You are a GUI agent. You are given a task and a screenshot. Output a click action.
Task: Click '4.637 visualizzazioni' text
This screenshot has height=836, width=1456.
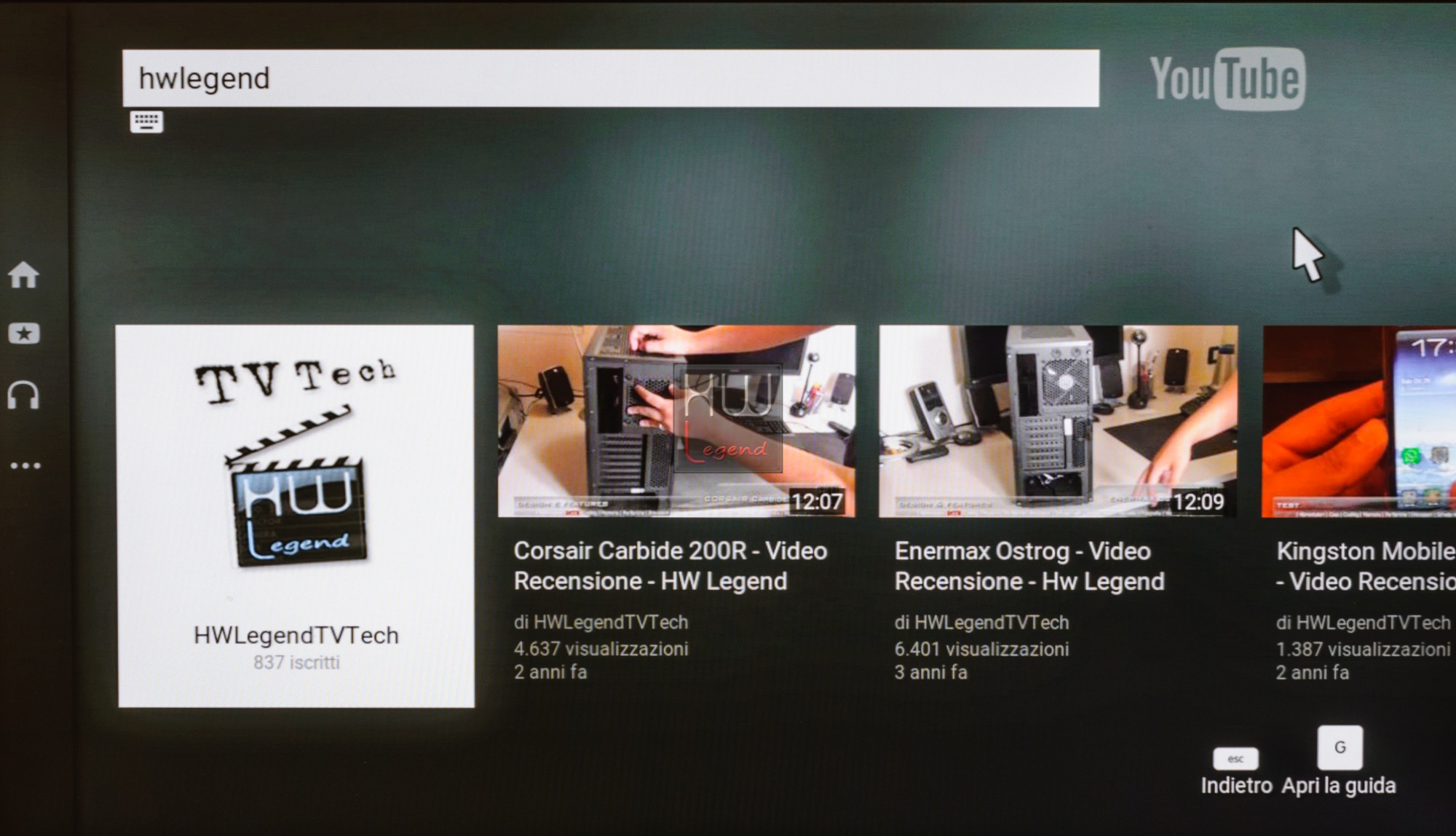coord(601,648)
